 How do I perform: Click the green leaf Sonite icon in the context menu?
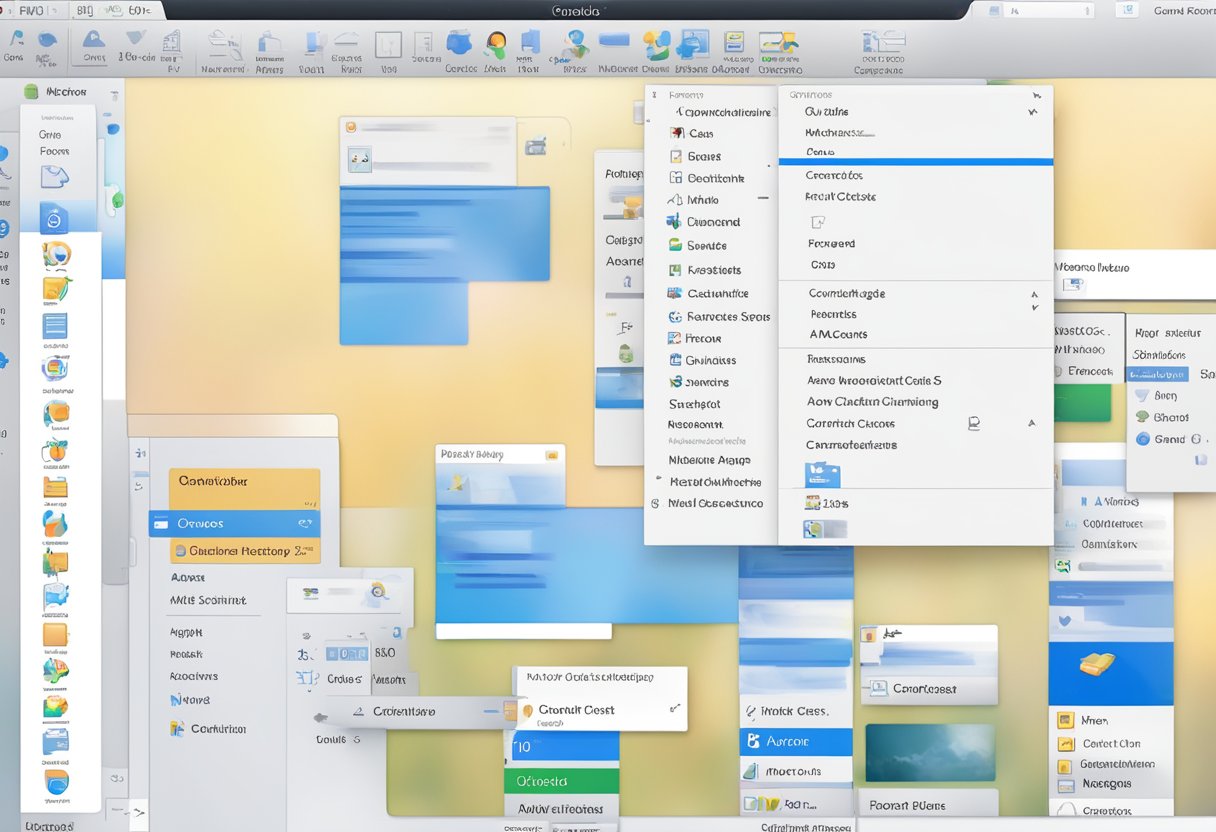pyautogui.click(x=675, y=245)
